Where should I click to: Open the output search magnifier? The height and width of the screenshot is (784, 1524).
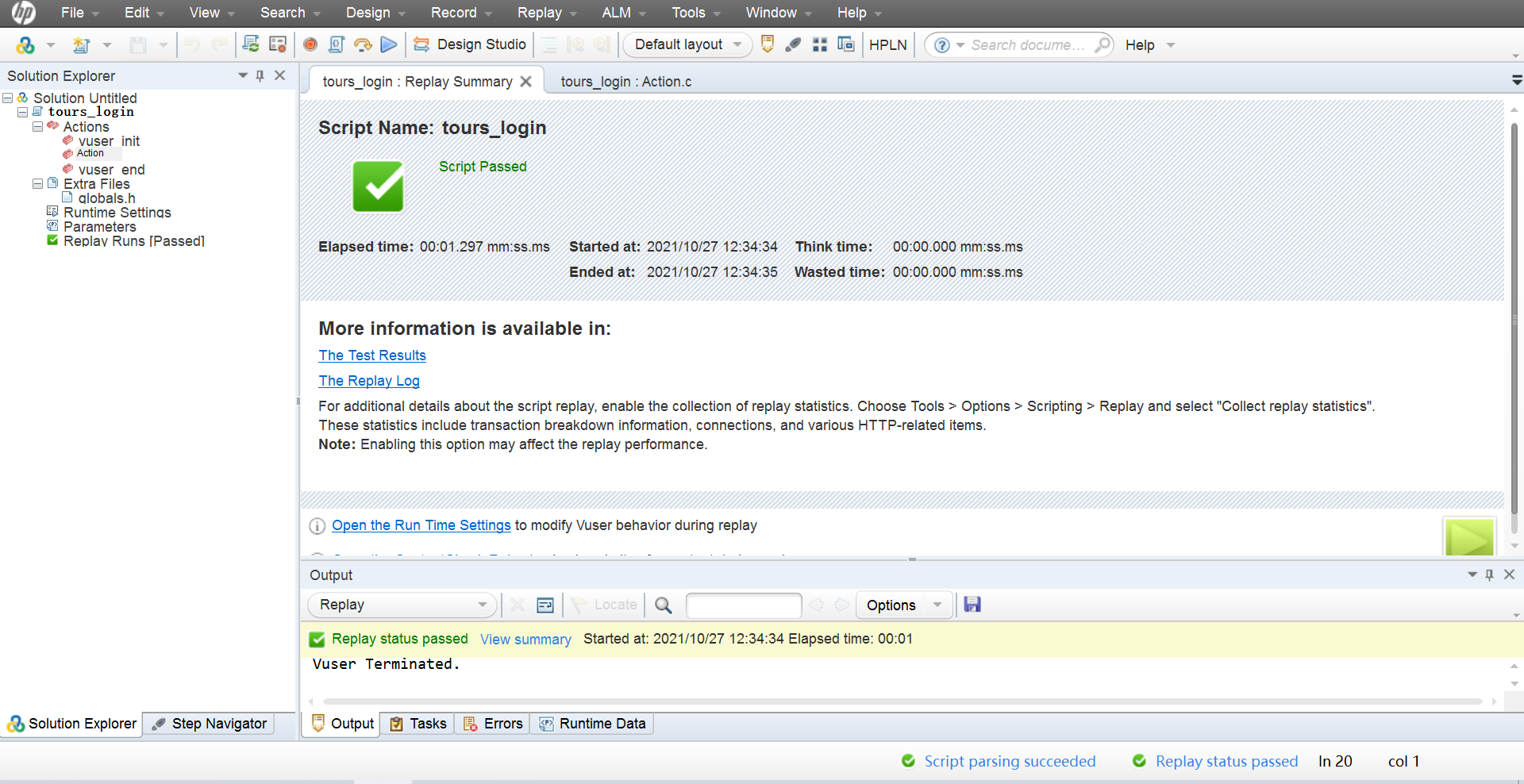coord(664,605)
